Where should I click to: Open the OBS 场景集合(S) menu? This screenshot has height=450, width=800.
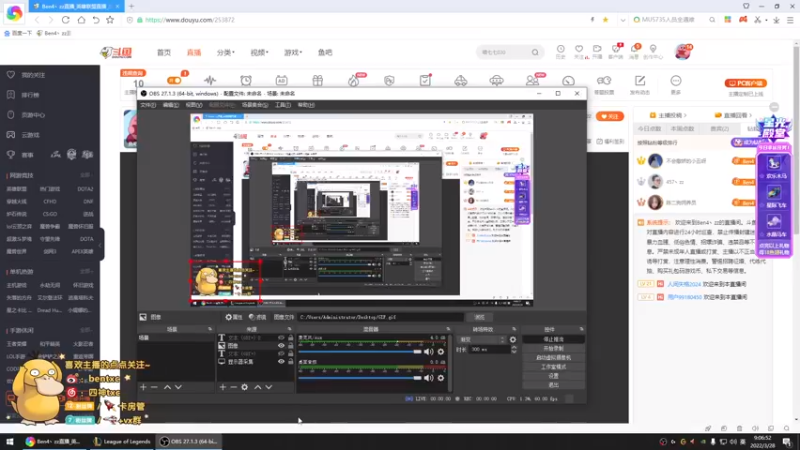coord(255,105)
